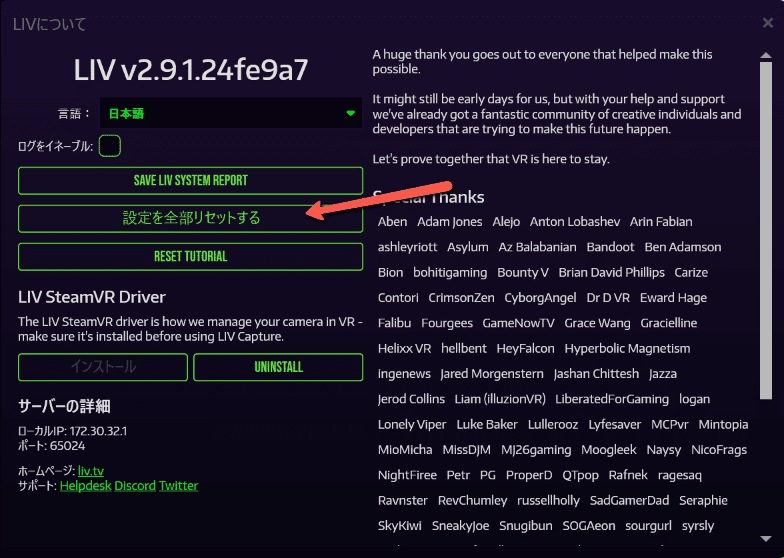Enable the ログをイネーブル checkbox
Image resolution: width=784 pixels, height=558 pixels.
[110, 146]
